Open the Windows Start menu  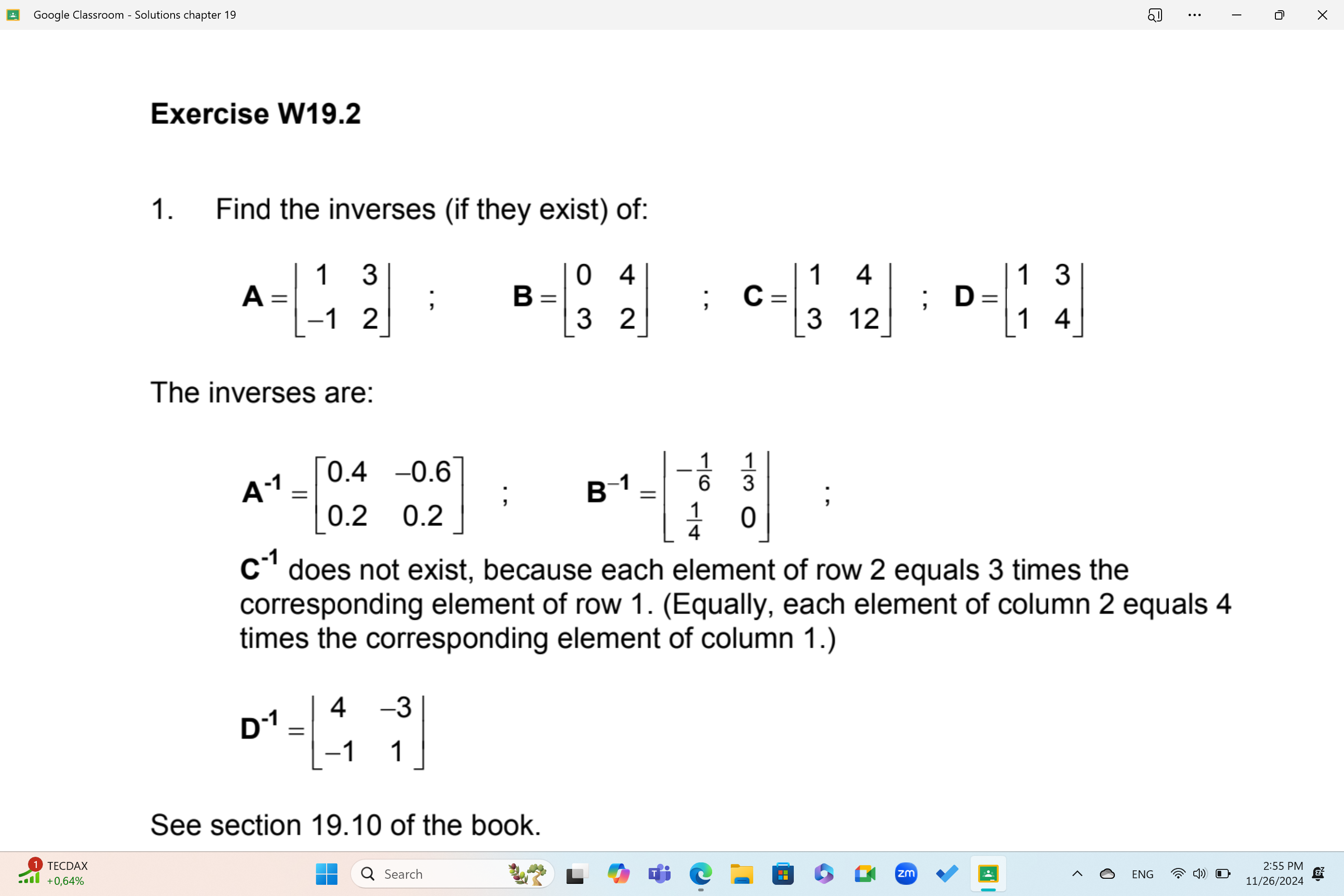(326, 874)
